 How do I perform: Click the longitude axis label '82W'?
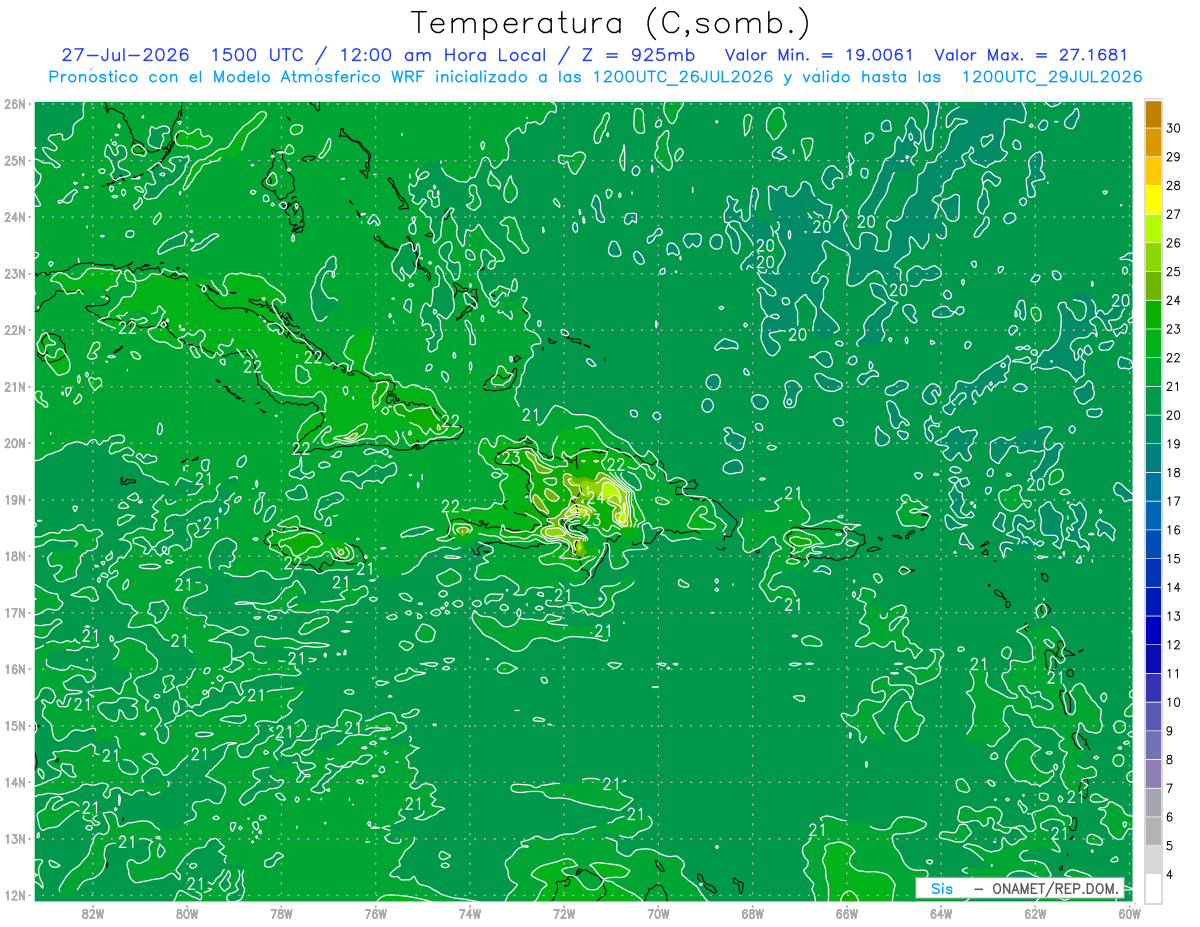pyautogui.click(x=93, y=913)
